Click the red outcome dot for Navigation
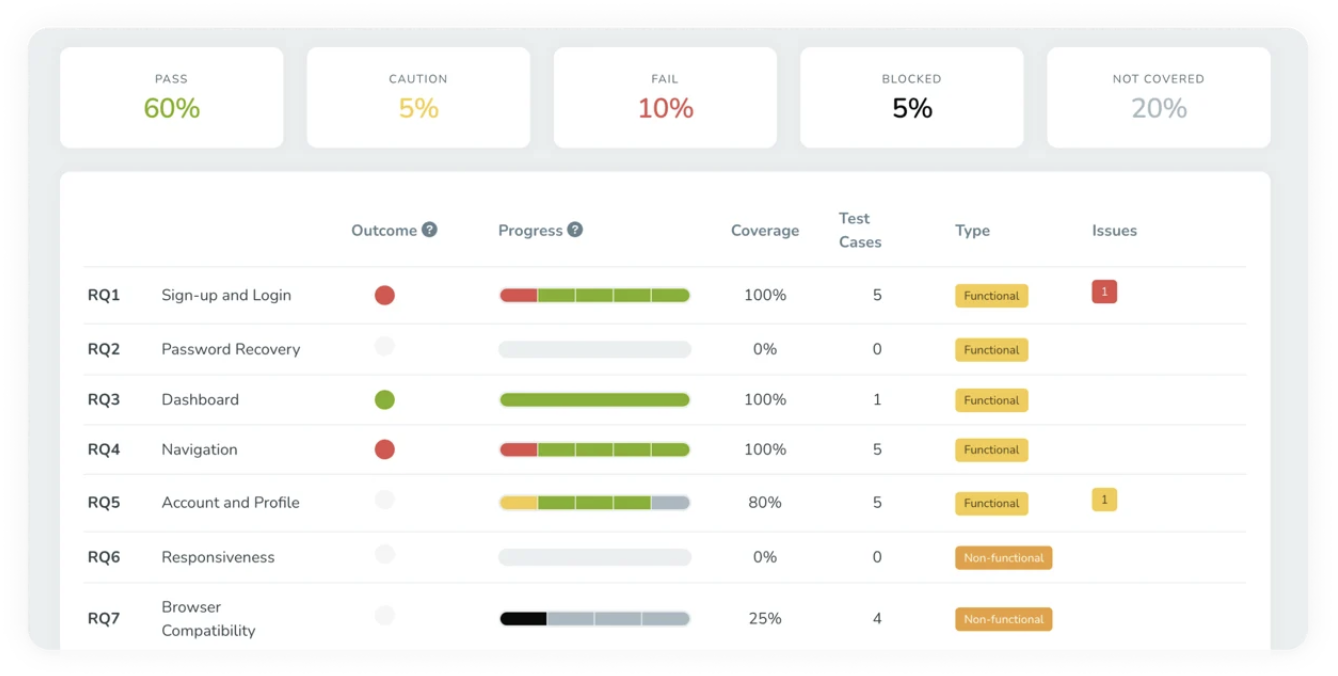 coord(384,450)
